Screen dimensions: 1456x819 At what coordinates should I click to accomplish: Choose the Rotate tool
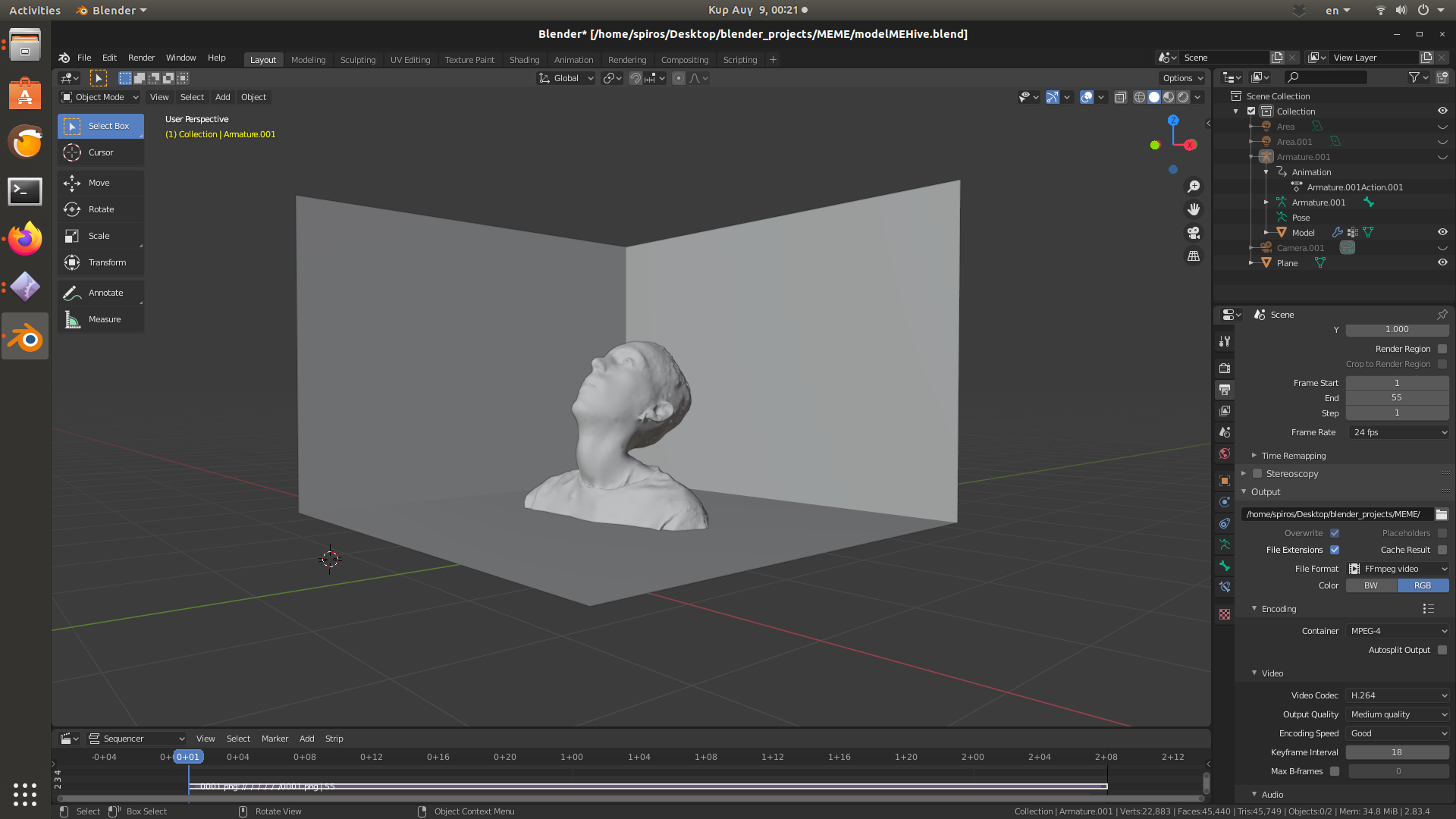(x=100, y=209)
